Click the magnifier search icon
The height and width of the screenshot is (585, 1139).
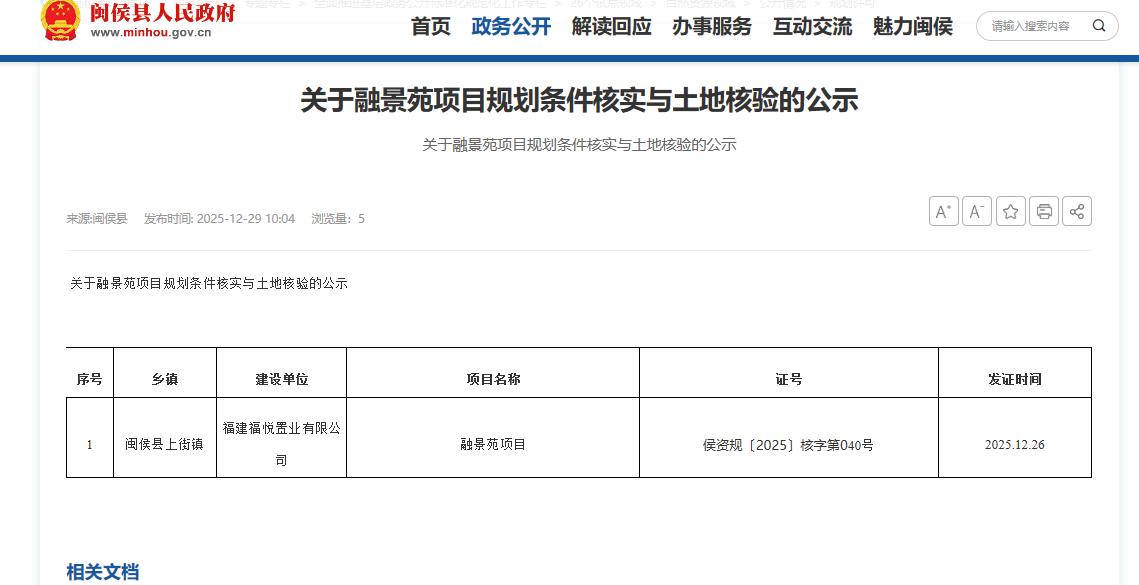1099,26
